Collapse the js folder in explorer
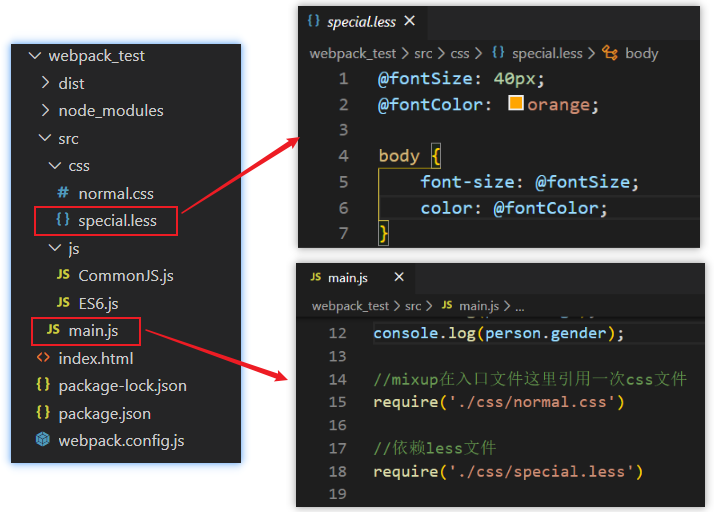Image resolution: width=714 pixels, height=512 pixels. [x=55, y=248]
